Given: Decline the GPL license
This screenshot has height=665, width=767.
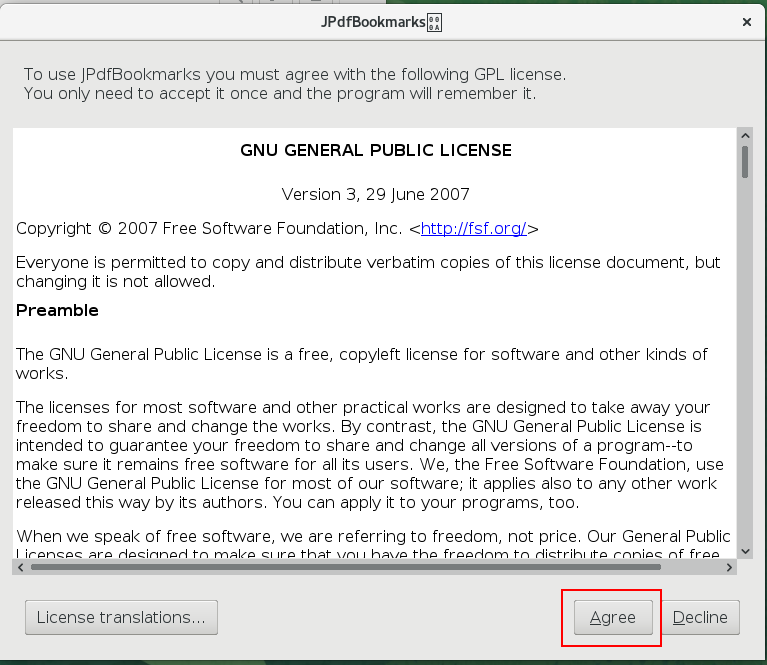Looking at the screenshot, I should [x=700, y=618].
